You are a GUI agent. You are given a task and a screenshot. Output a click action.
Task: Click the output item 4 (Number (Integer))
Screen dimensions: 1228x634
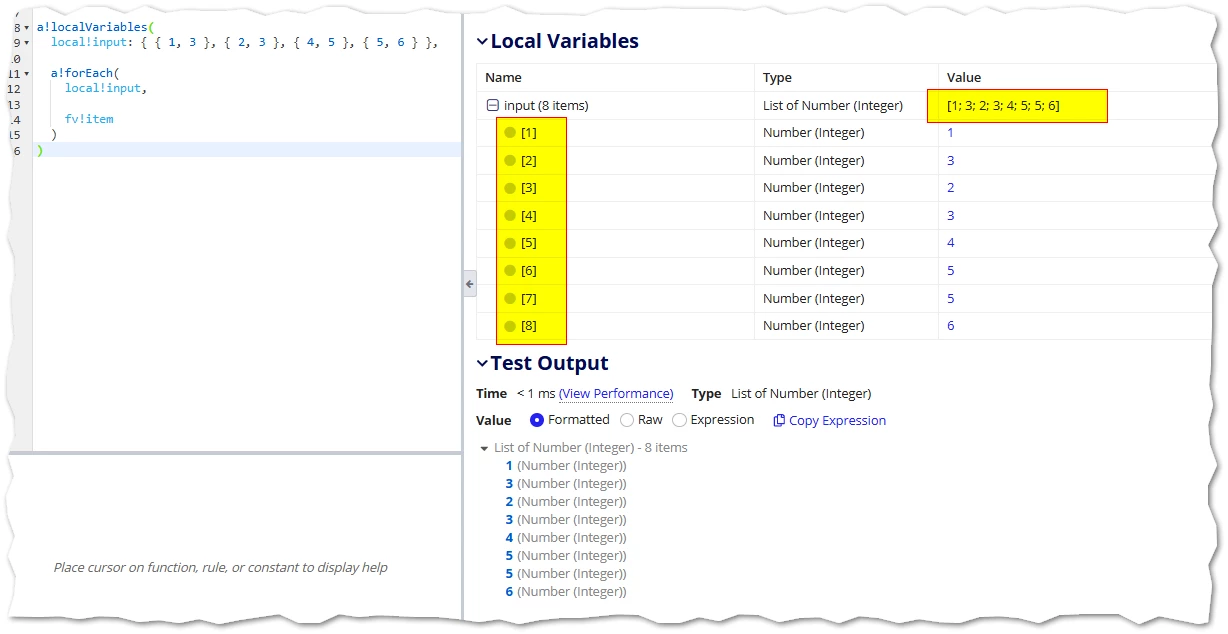(x=566, y=538)
